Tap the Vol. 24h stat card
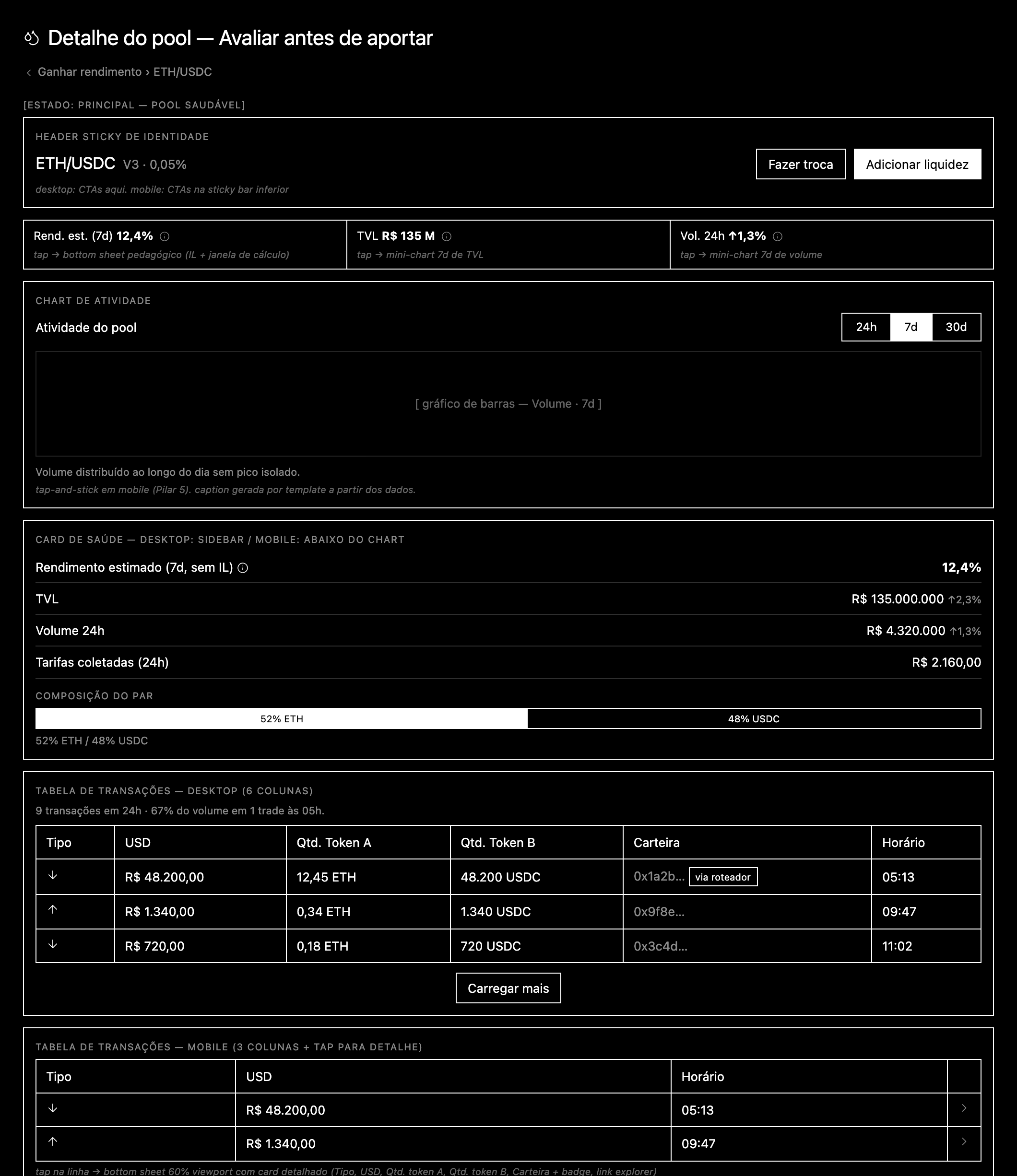This screenshot has height=1176, width=1017. tap(832, 245)
